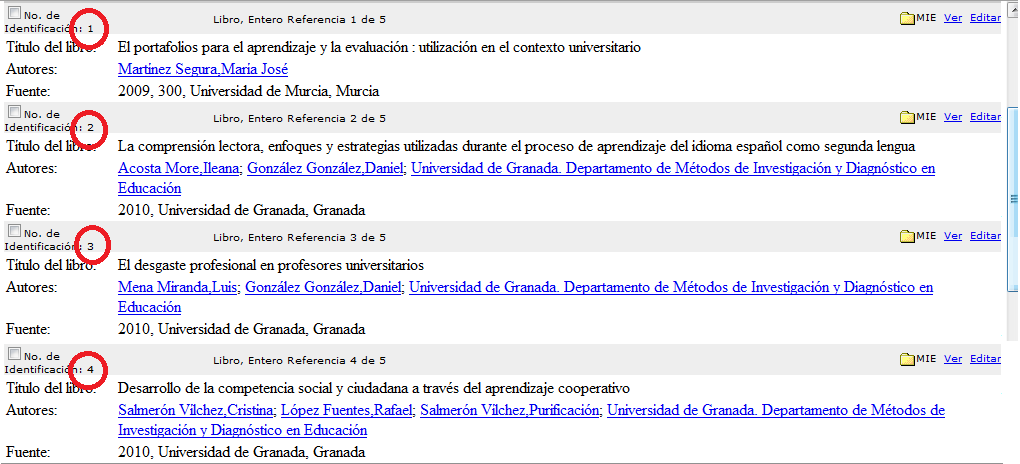This screenshot has height=464, width=1020.
Task: Click 'Libro, Entero Referencia 2 de 5' header
Action: pos(299,118)
